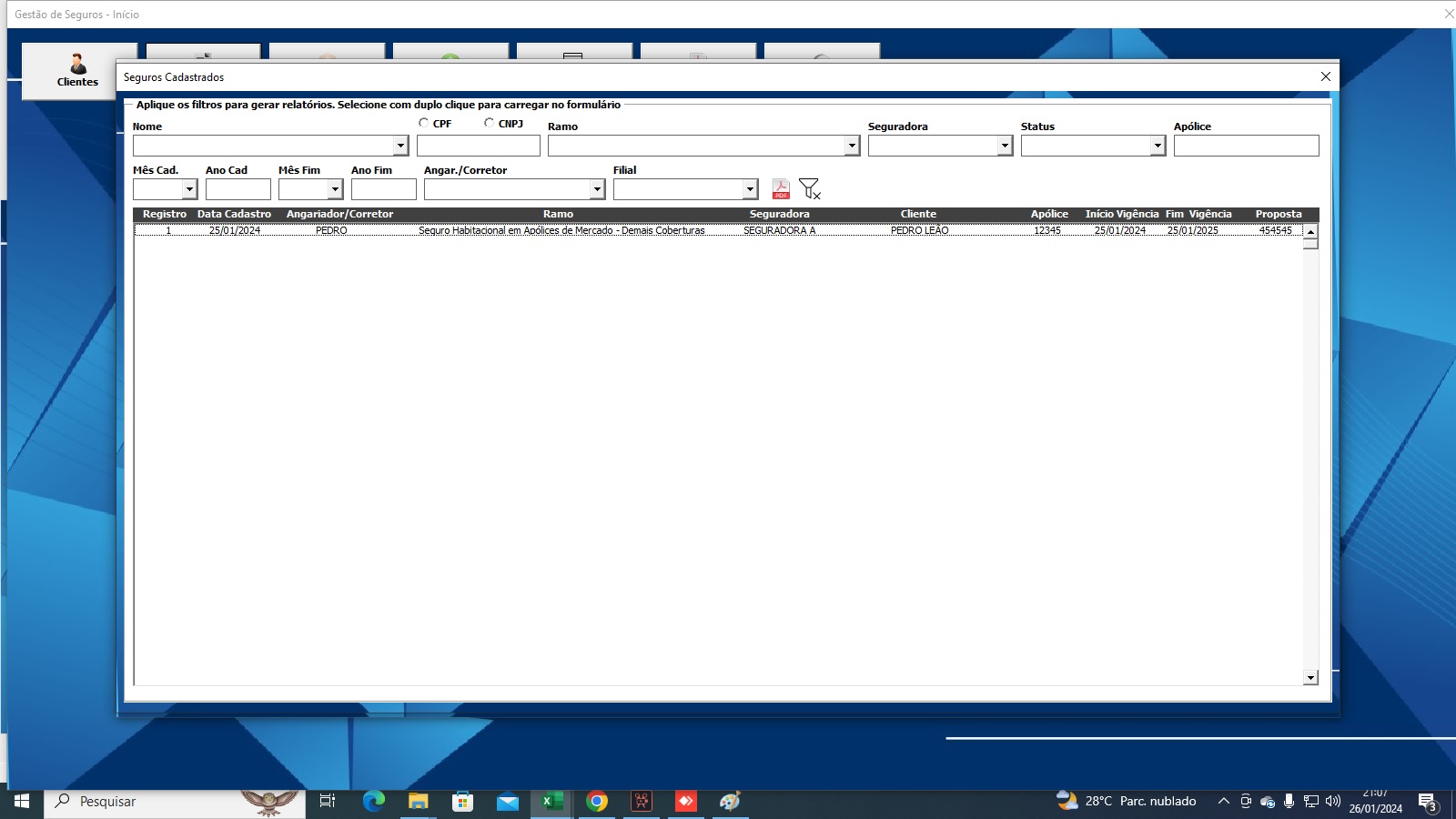Image resolution: width=1456 pixels, height=819 pixels.
Task: Click the list scrollbar up arrow
Action: click(x=1310, y=232)
